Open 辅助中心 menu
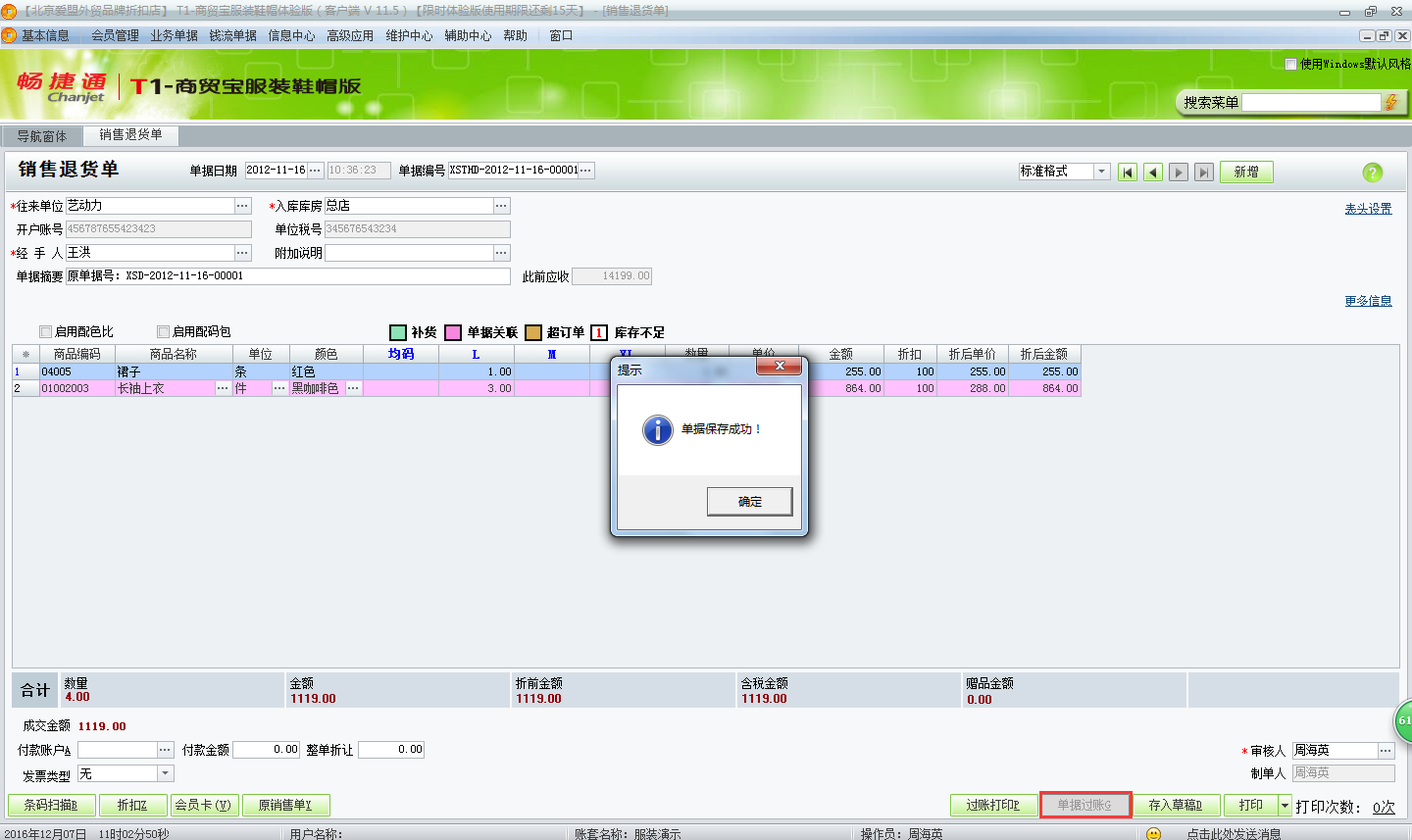Image resolution: width=1412 pixels, height=840 pixels. (x=468, y=35)
